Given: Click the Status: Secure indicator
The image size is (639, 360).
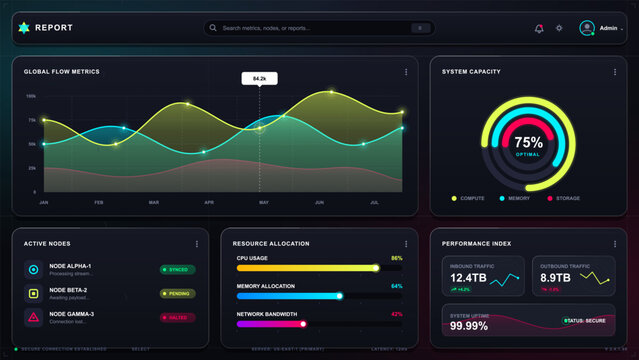Looking at the screenshot, I should pyautogui.click(x=584, y=320).
